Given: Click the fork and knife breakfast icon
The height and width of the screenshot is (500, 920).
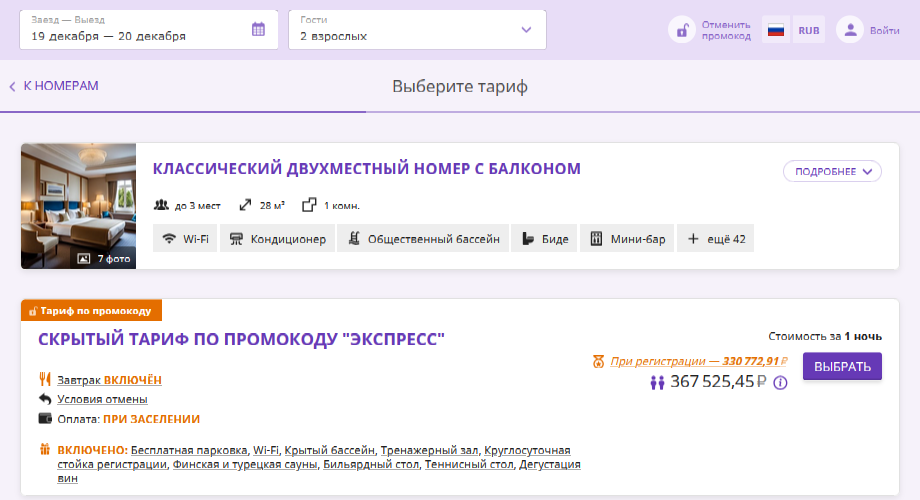Looking at the screenshot, I should coord(45,379).
